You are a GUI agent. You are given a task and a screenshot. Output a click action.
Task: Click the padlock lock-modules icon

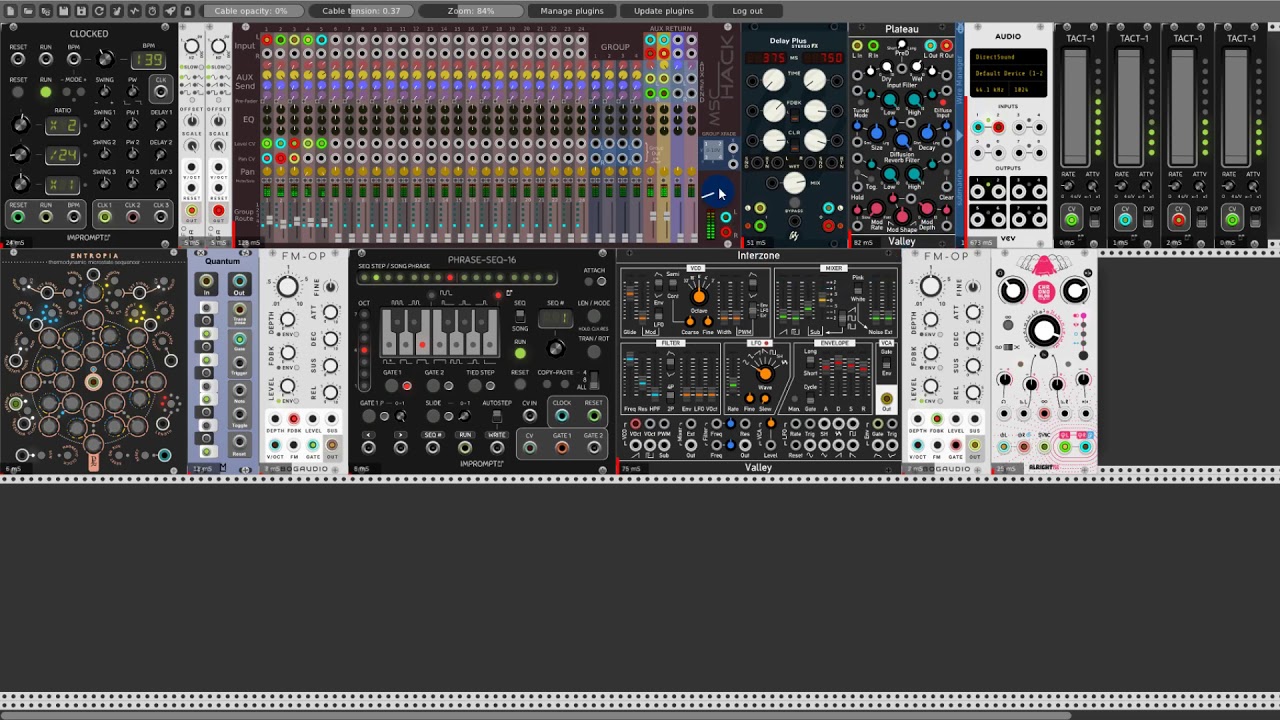pyautogui.click(x=187, y=11)
